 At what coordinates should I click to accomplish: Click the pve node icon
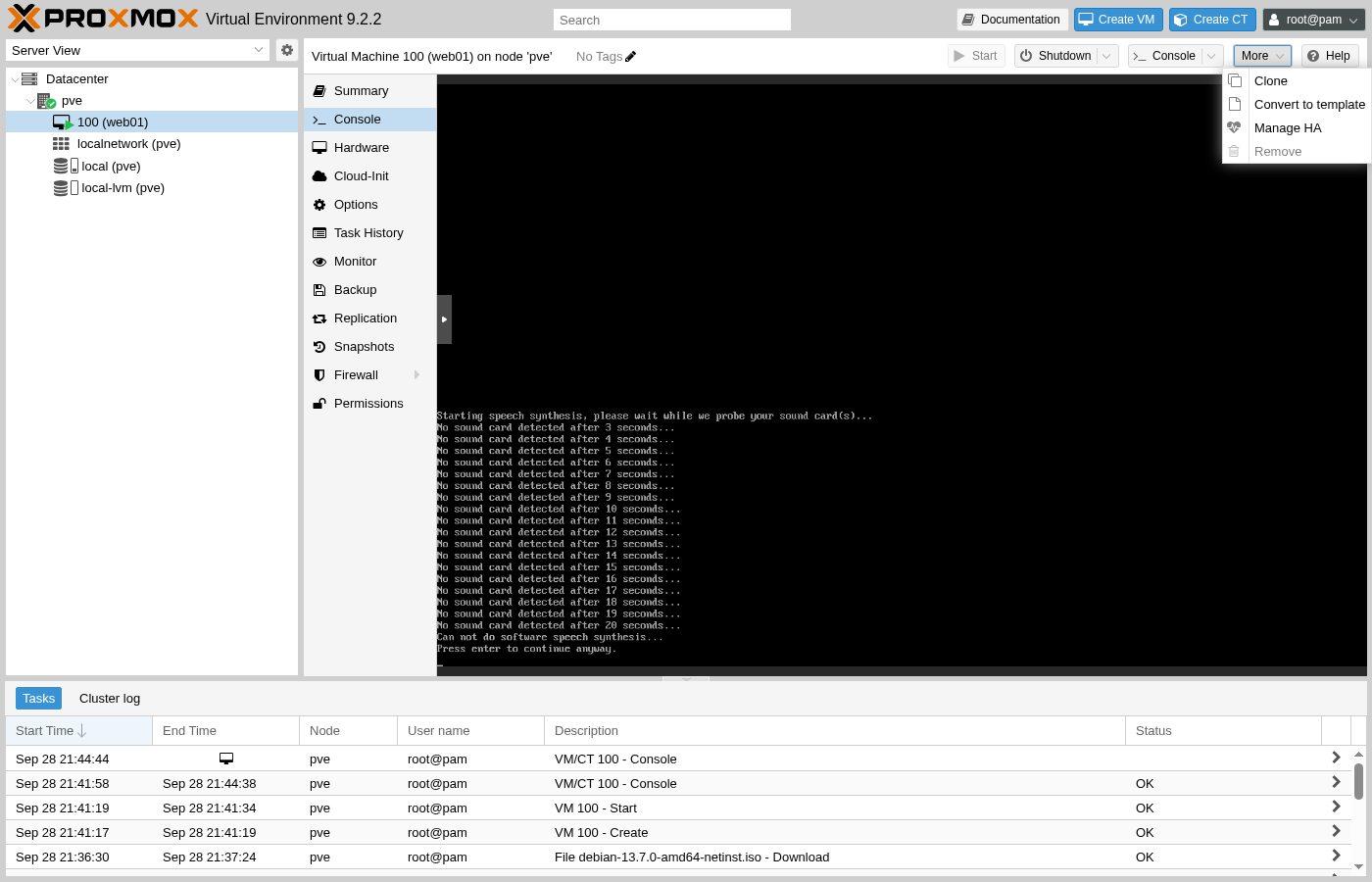[x=46, y=100]
